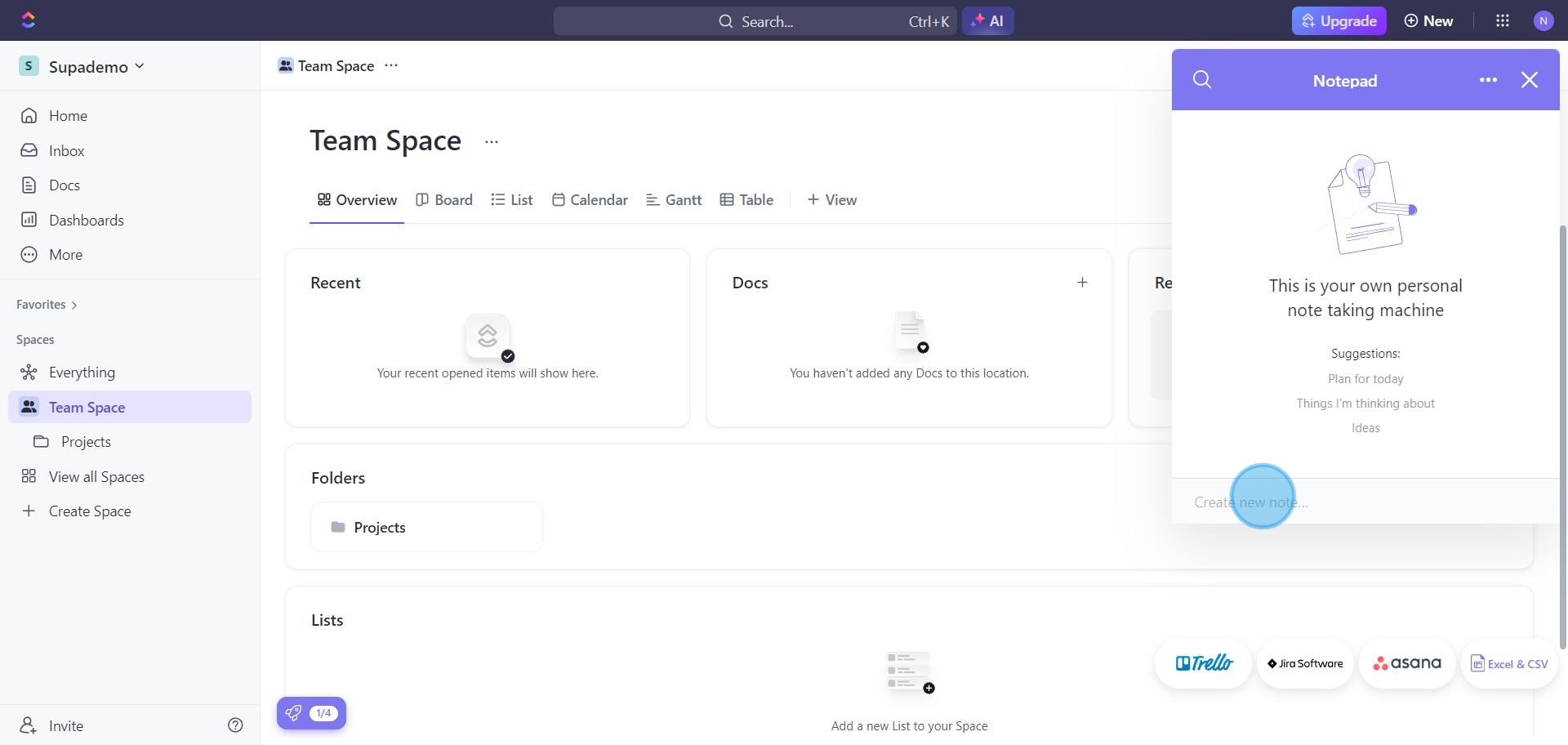This screenshot has height=745, width=1568.
Task: Click Invite at sidebar bottom
Action: (52, 725)
